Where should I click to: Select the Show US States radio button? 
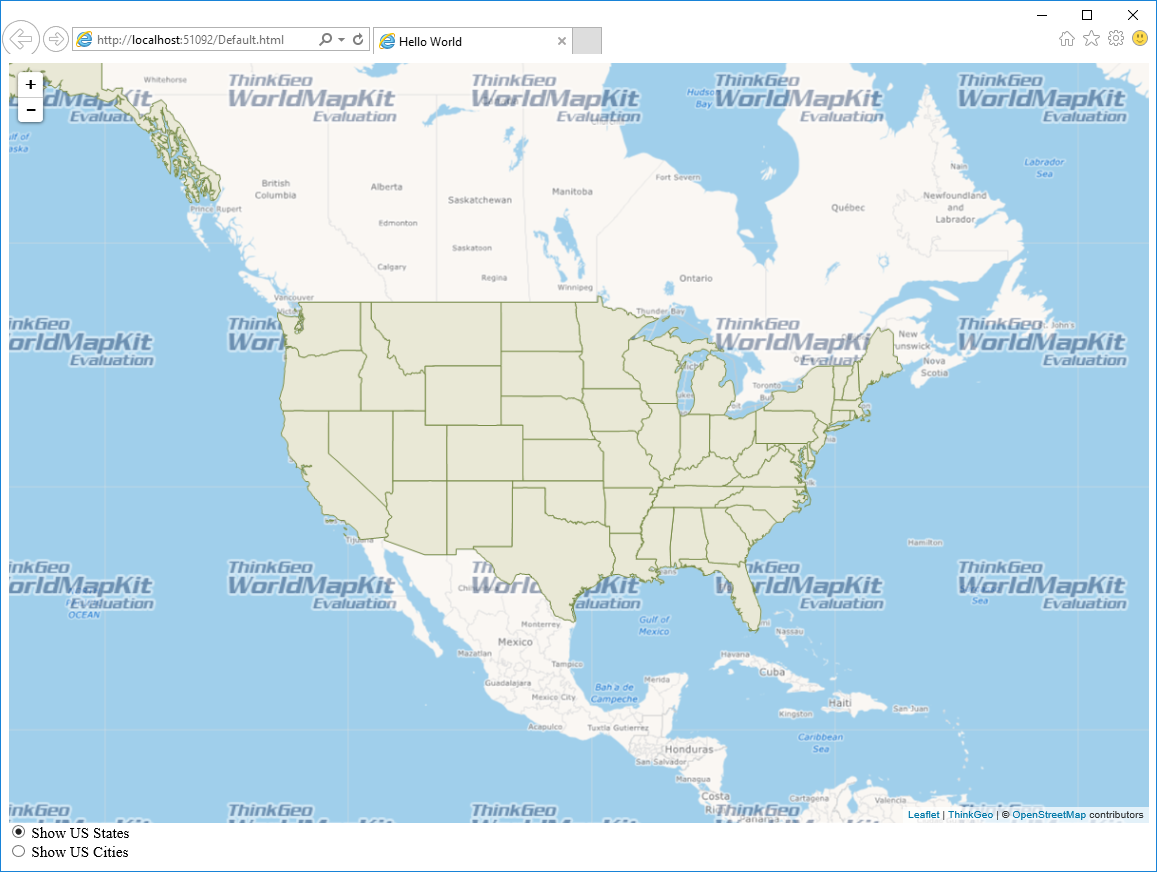tap(18, 832)
